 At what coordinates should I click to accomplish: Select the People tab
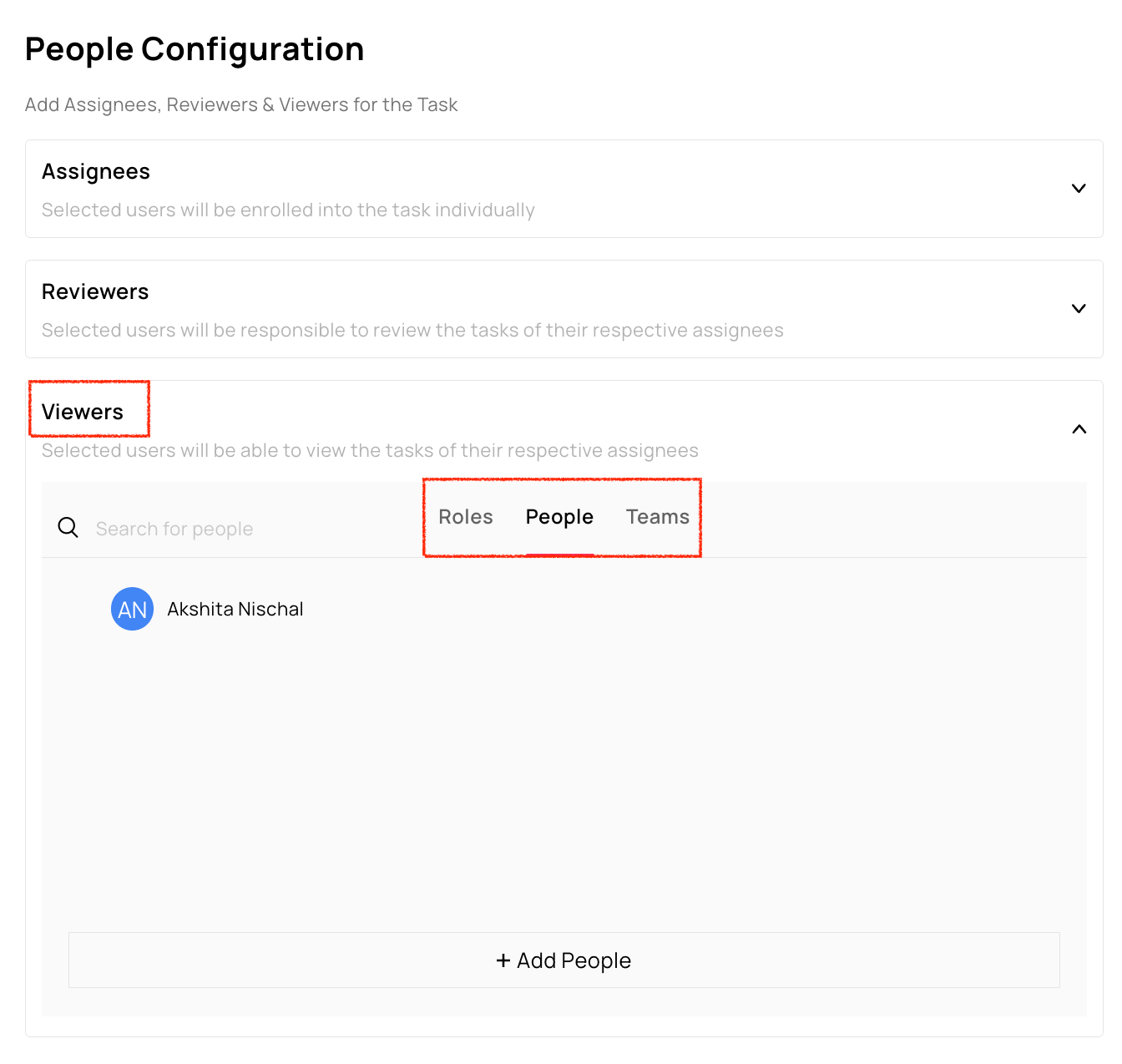(559, 517)
